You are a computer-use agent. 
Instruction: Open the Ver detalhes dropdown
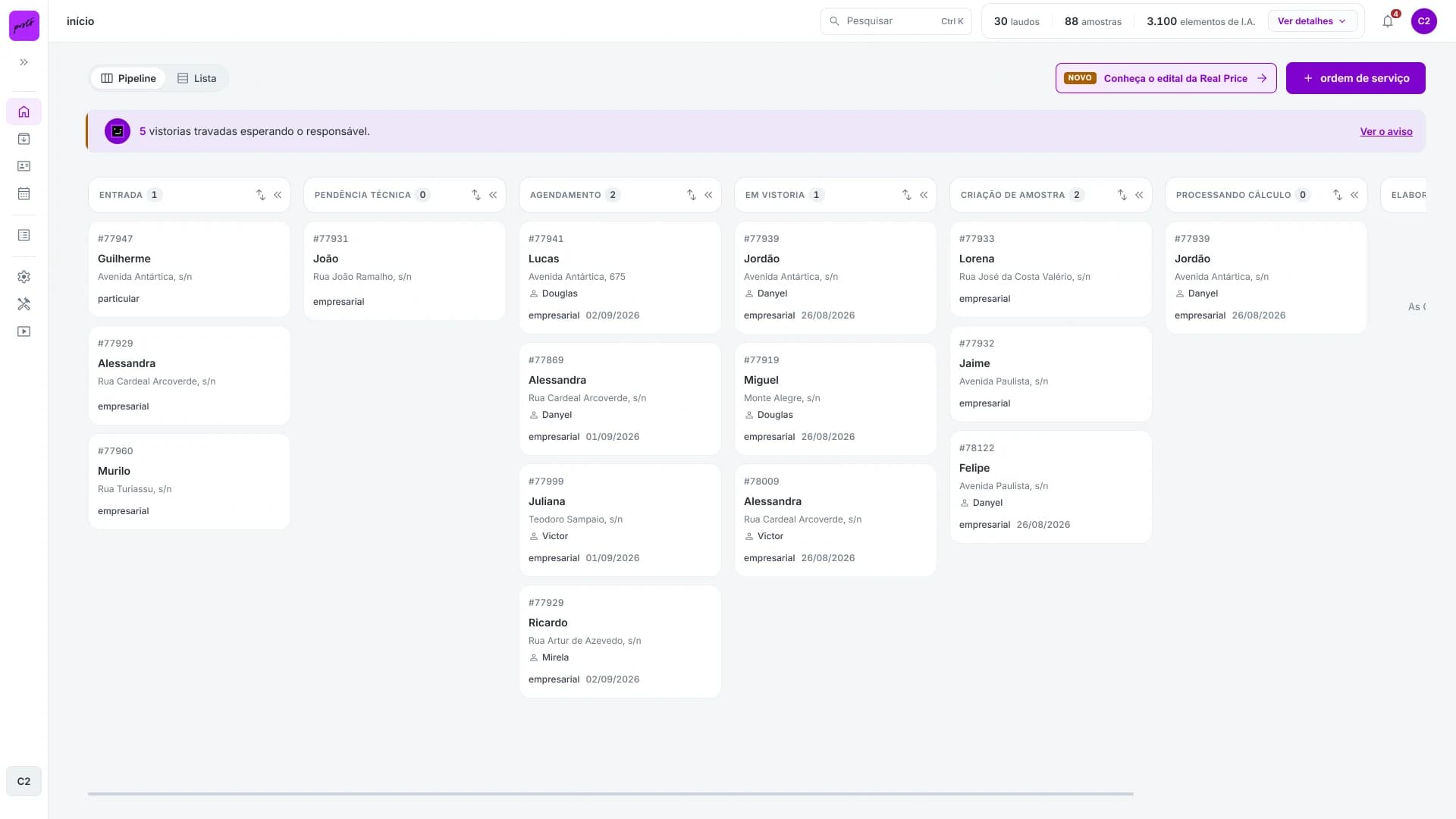point(1312,21)
